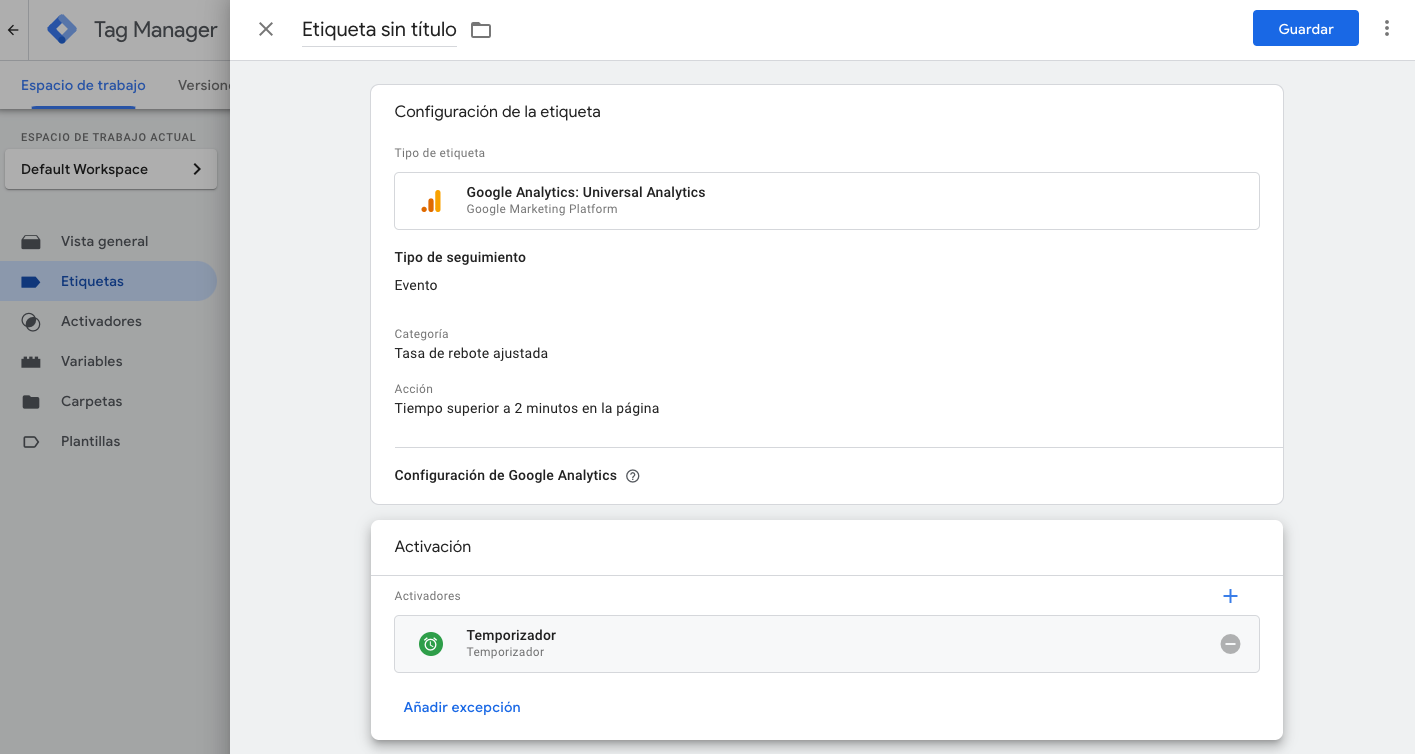This screenshot has width=1415, height=754.
Task: Switch to the Versiones tab
Action: (204, 85)
